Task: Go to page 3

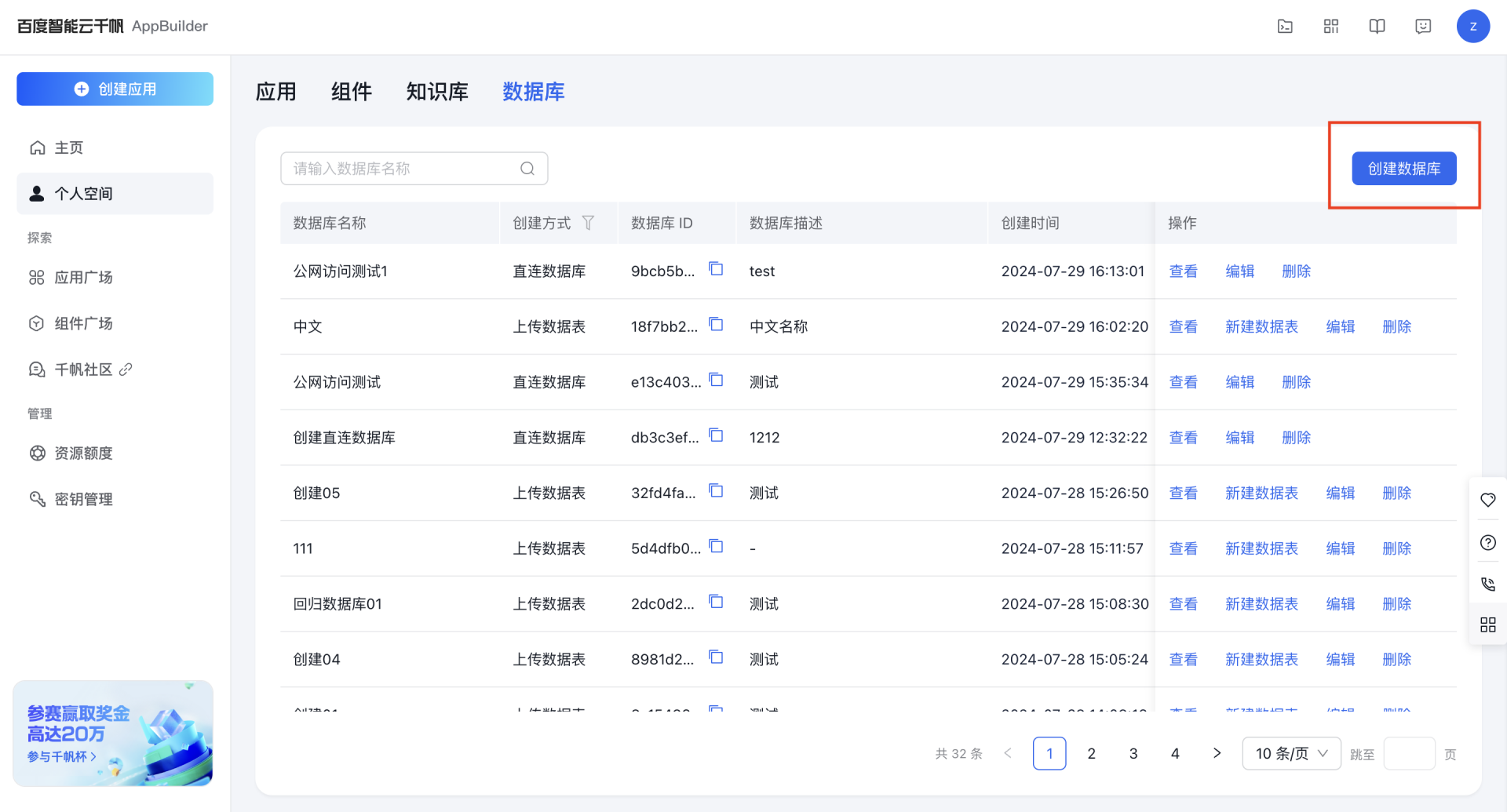Action: (1133, 753)
